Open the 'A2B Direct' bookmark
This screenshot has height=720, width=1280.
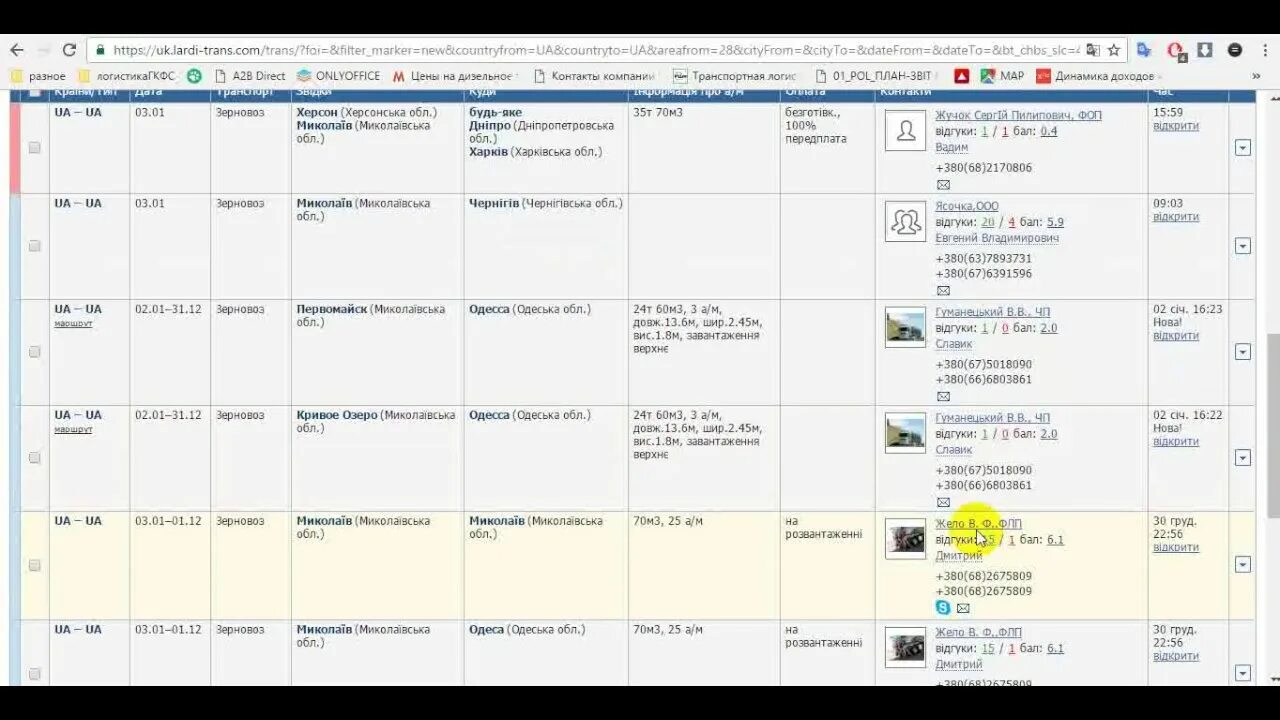pos(249,76)
